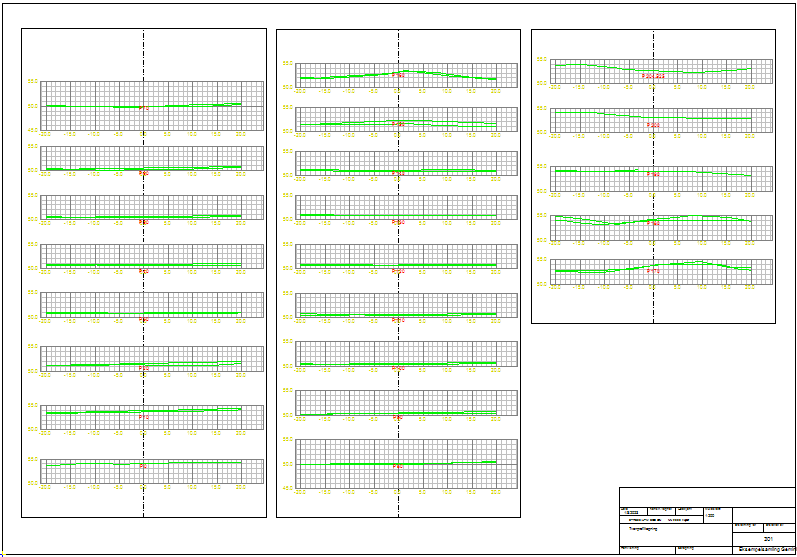Screen dimensions: 797x557
Task: Select the P200 station label
Action: click(x=653, y=126)
